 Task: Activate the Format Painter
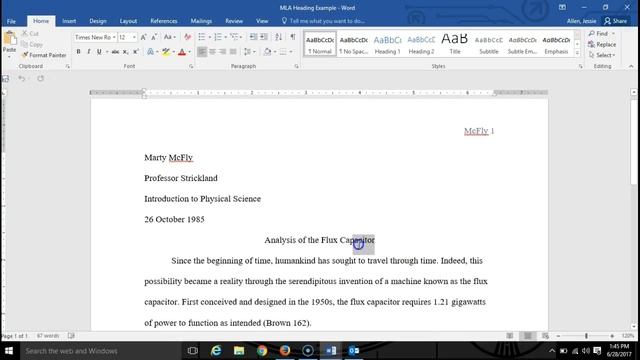(x=44, y=55)
